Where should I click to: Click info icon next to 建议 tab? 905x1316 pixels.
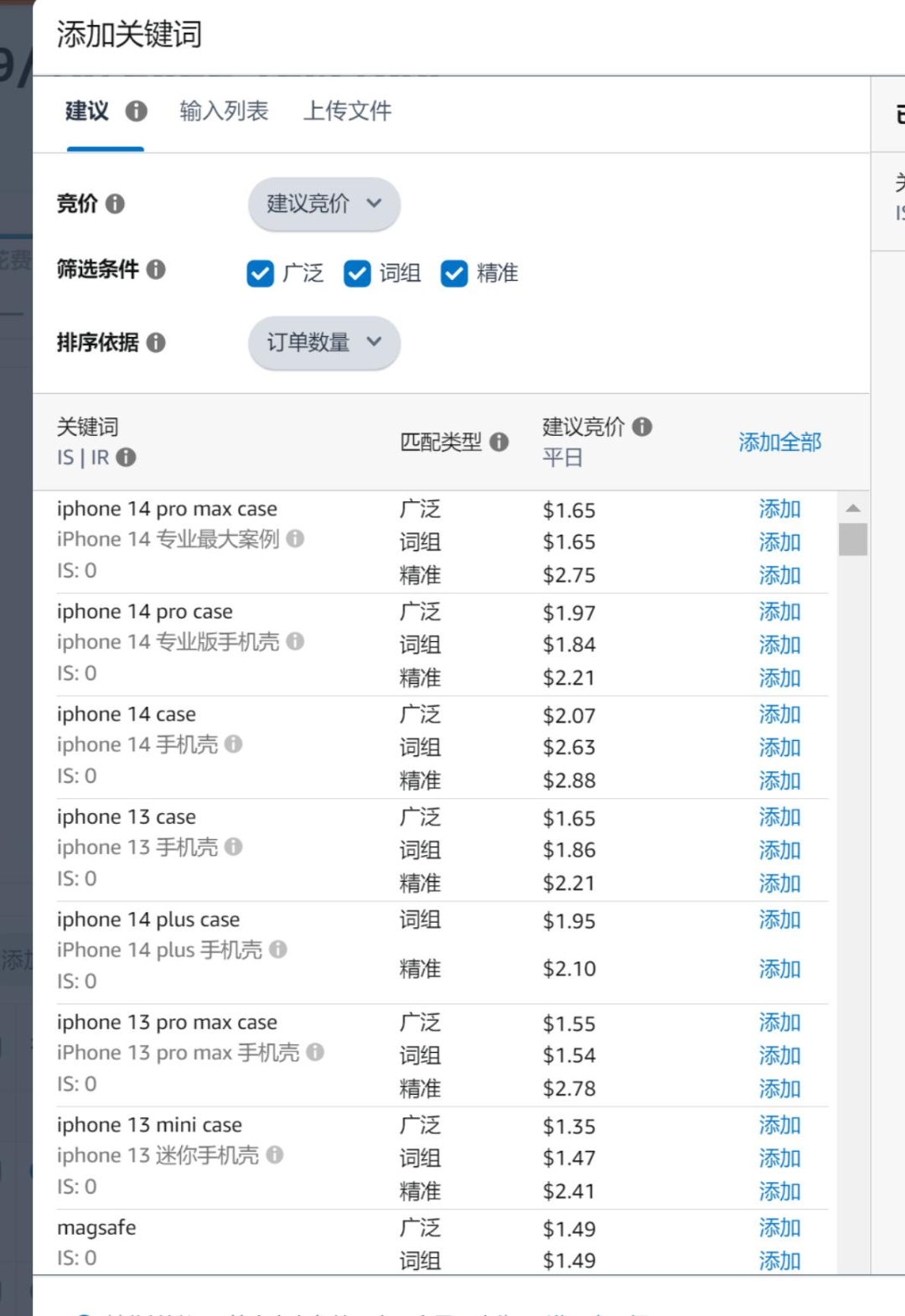point(136,111)
